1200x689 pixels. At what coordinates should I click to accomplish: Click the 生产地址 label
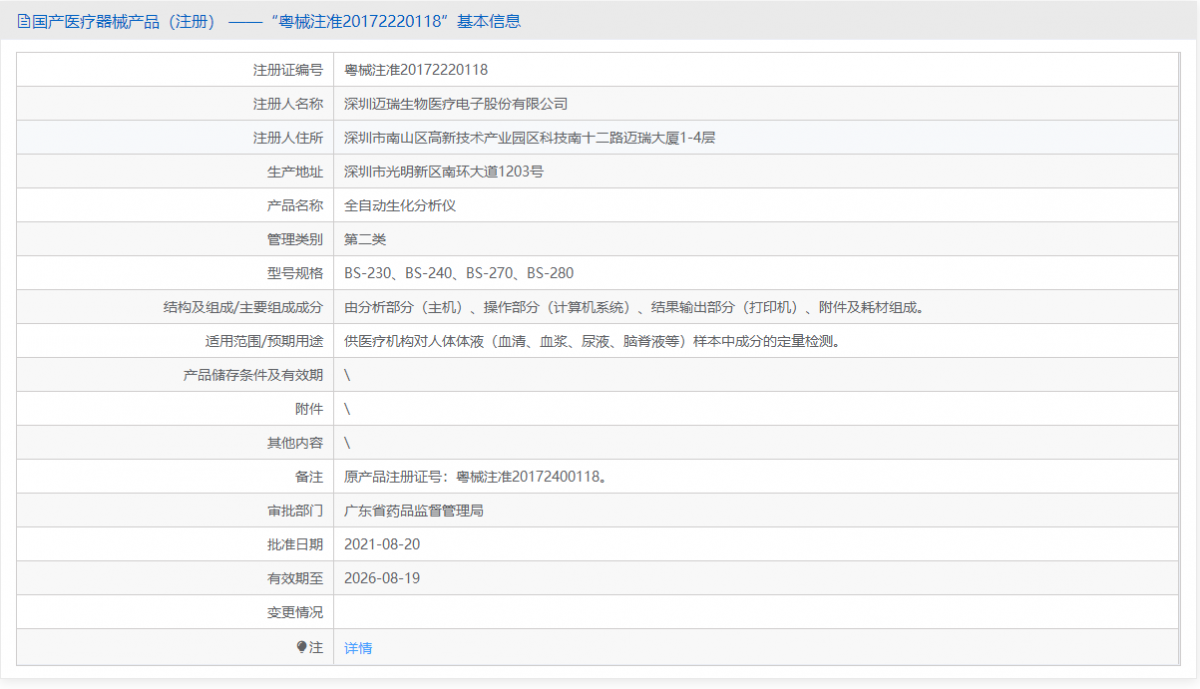click(295, 172)
